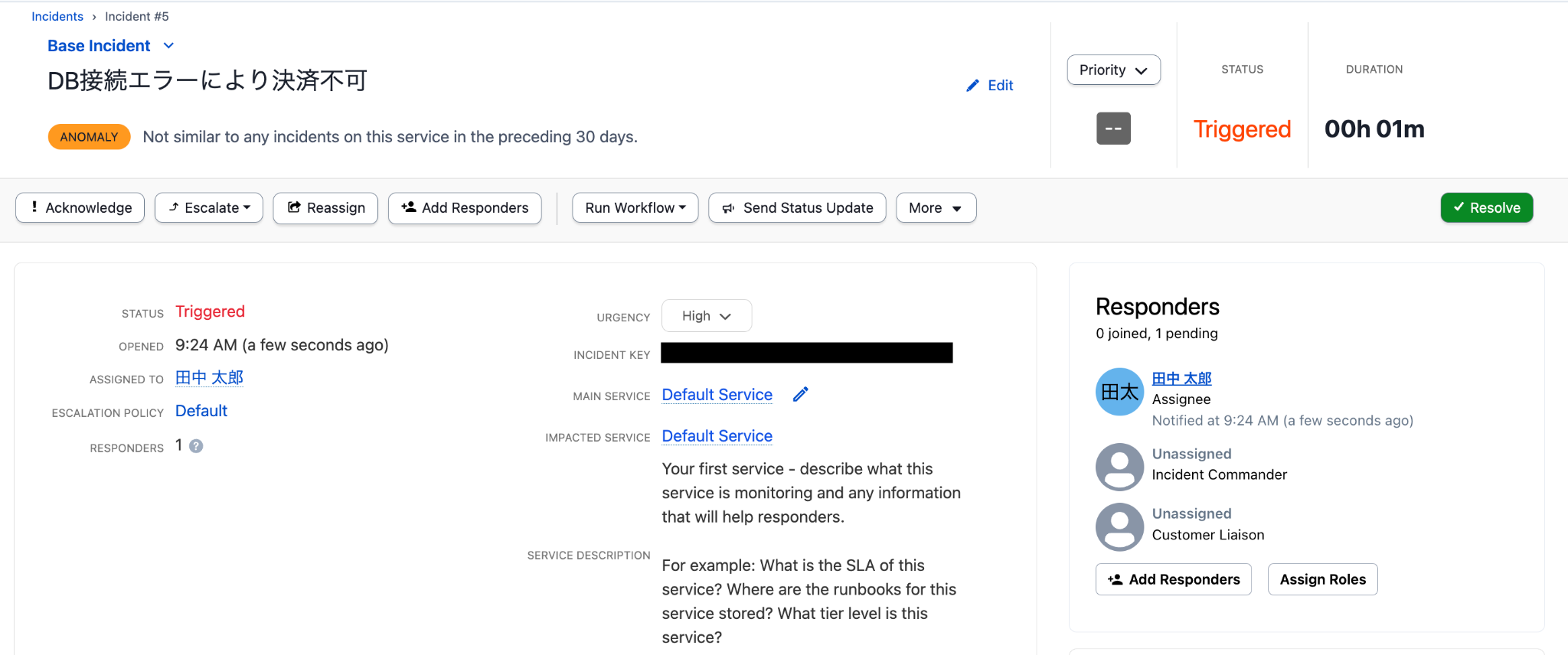Click the Incident Commander unassigned avatar icon
The height and width of the screenshot is (655, 1568).
1119,466
